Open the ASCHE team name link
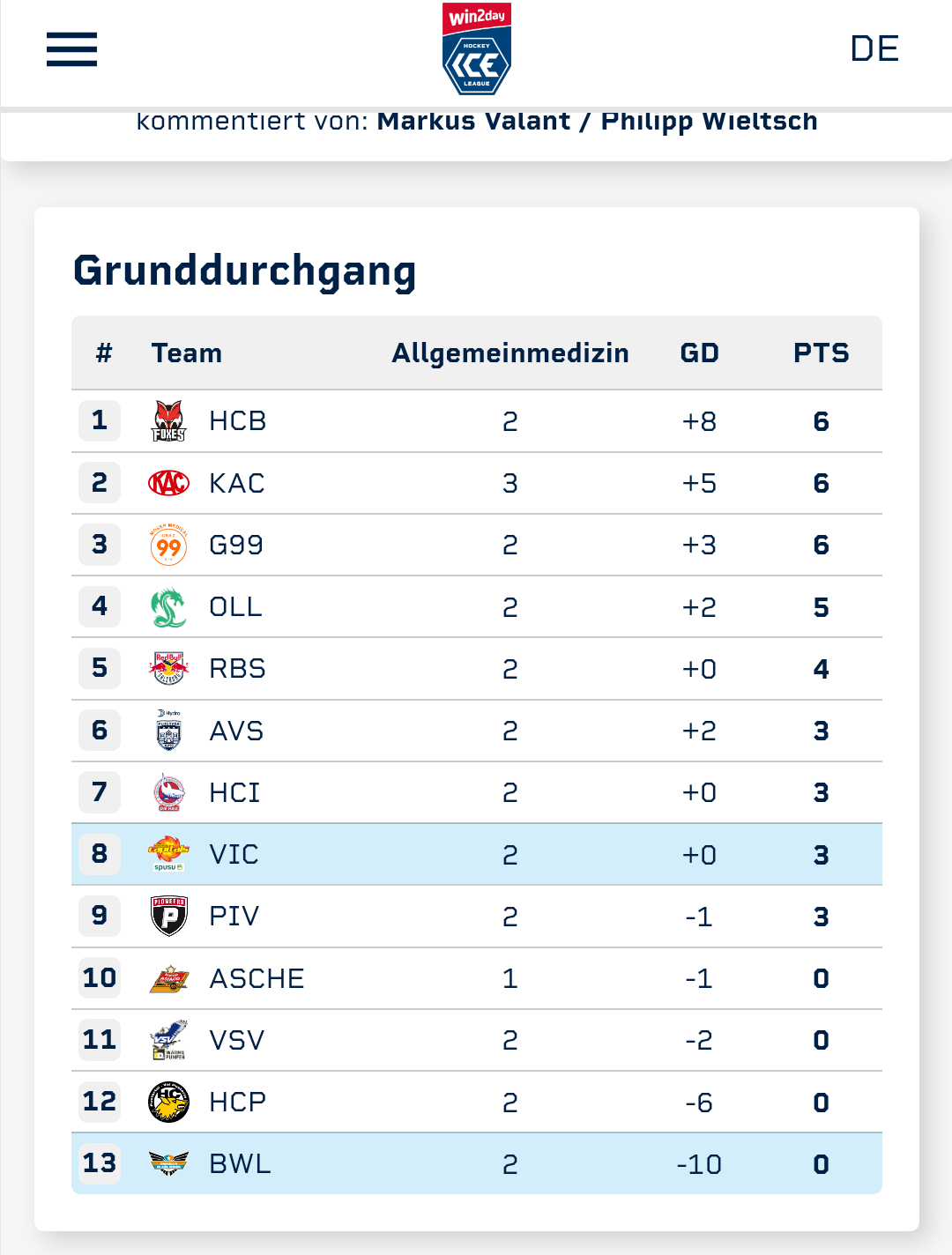952x1255 pixels. [257, 978]
